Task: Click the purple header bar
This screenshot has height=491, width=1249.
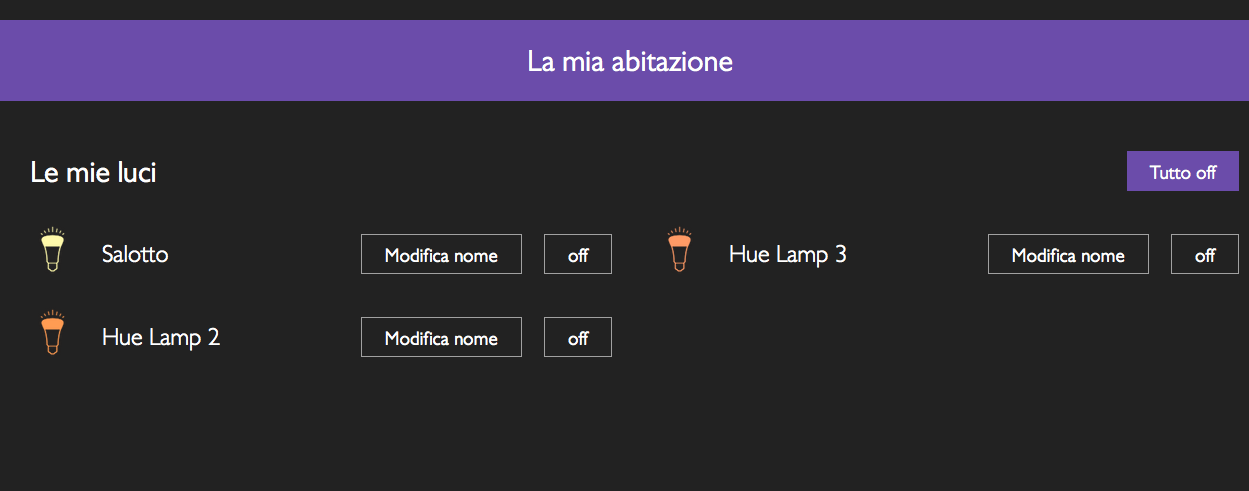Action: click(300, 61)
